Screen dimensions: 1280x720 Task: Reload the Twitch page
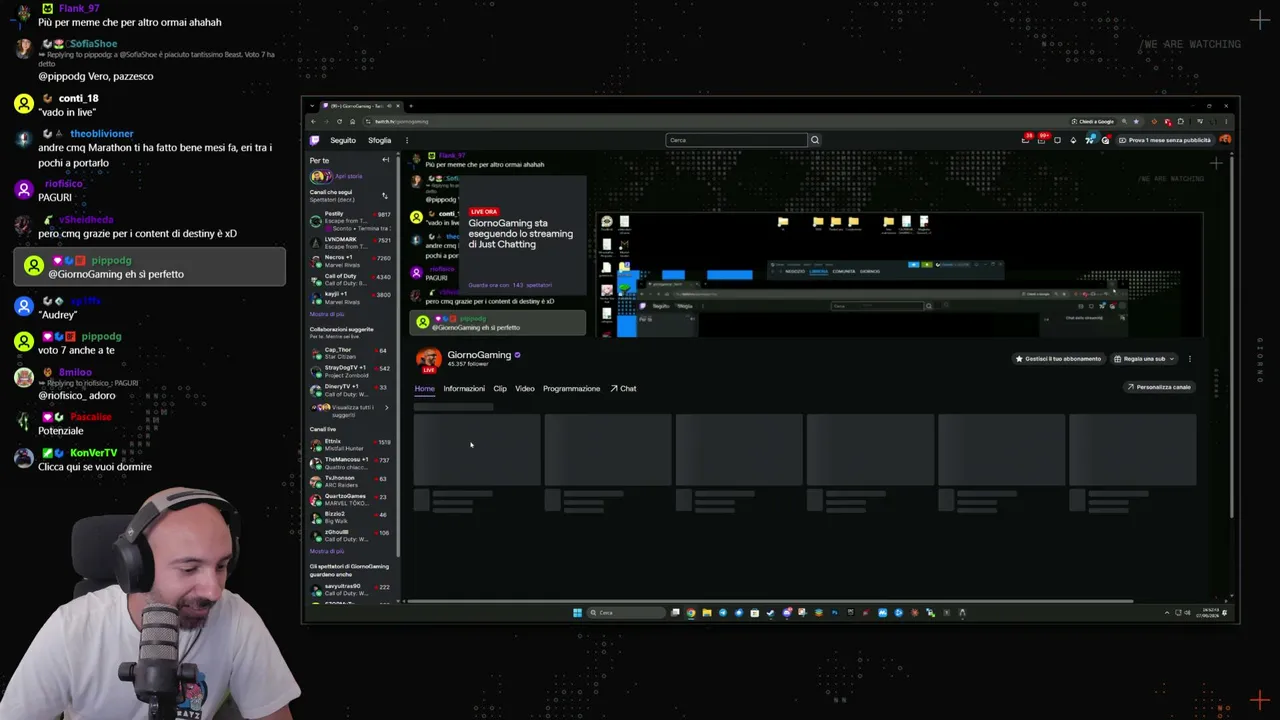point(339,121)
